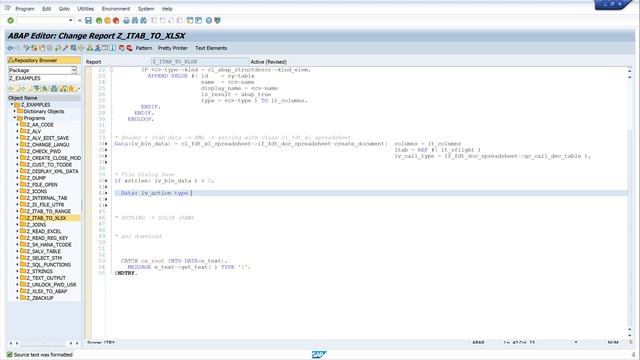Open the Utilities menu

click(86, 9)
